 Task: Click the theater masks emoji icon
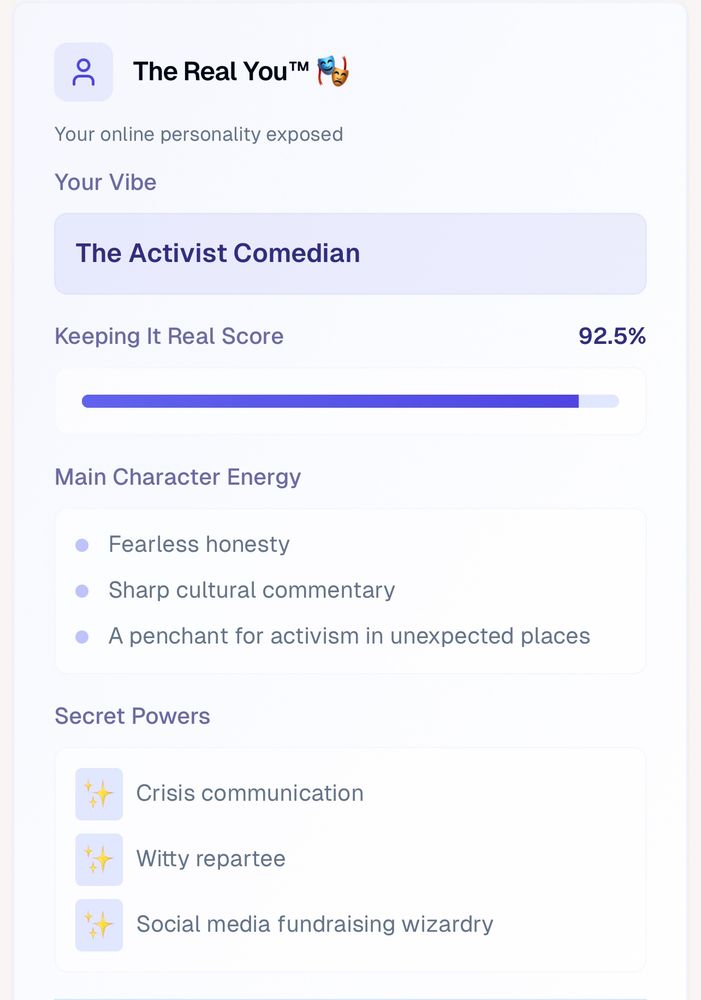[x=333, y=71]
